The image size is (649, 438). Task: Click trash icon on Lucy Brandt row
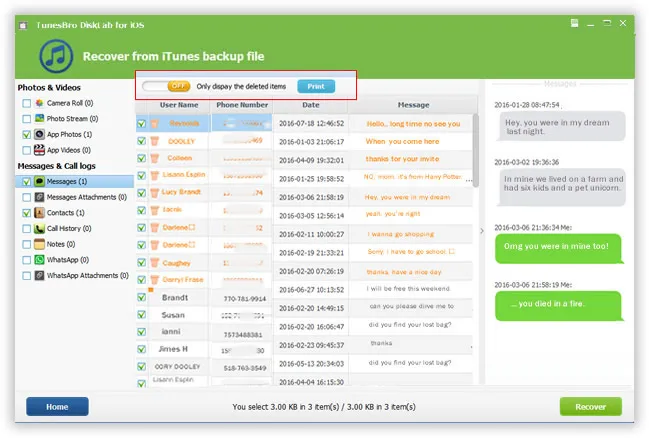click(x=155, y=193)
